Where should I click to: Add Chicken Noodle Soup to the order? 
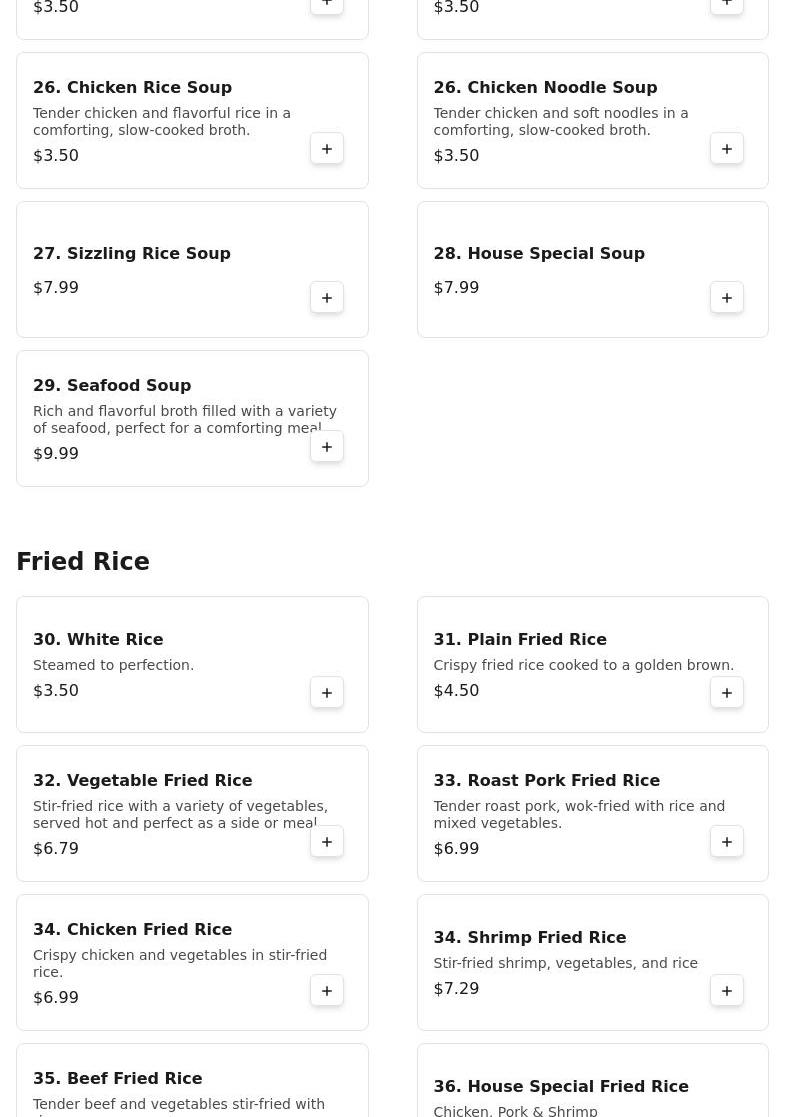point(727,149)
